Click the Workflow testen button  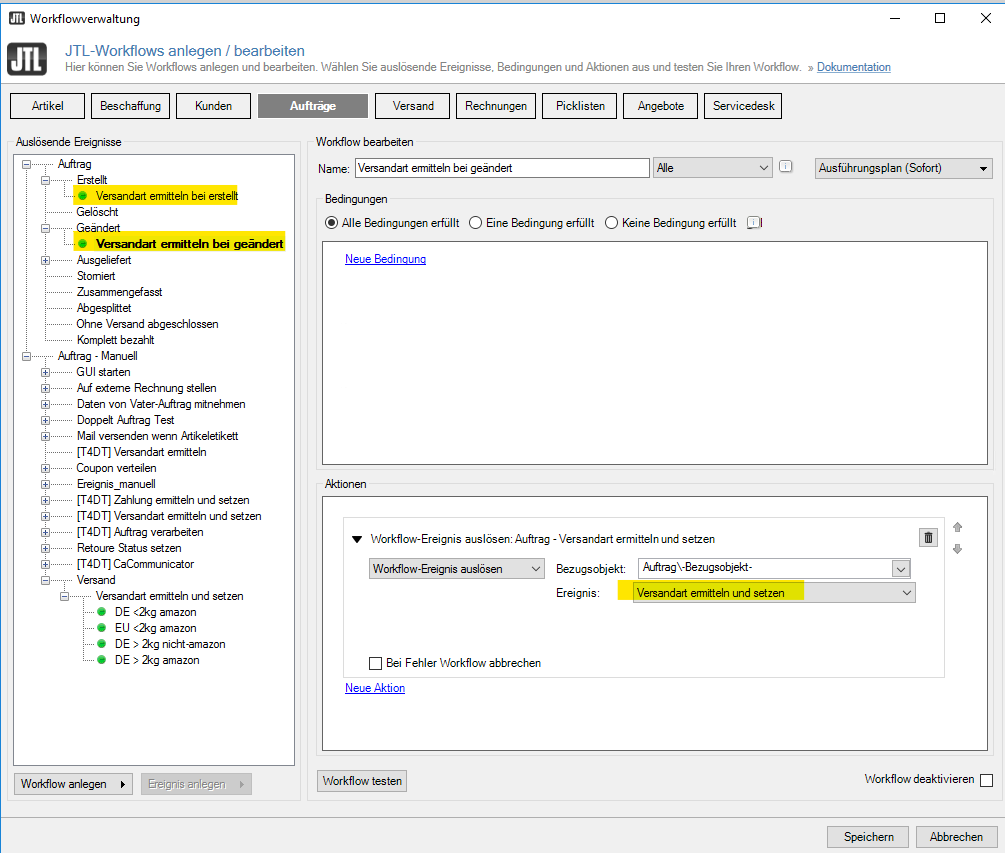[x=362, y=781]
